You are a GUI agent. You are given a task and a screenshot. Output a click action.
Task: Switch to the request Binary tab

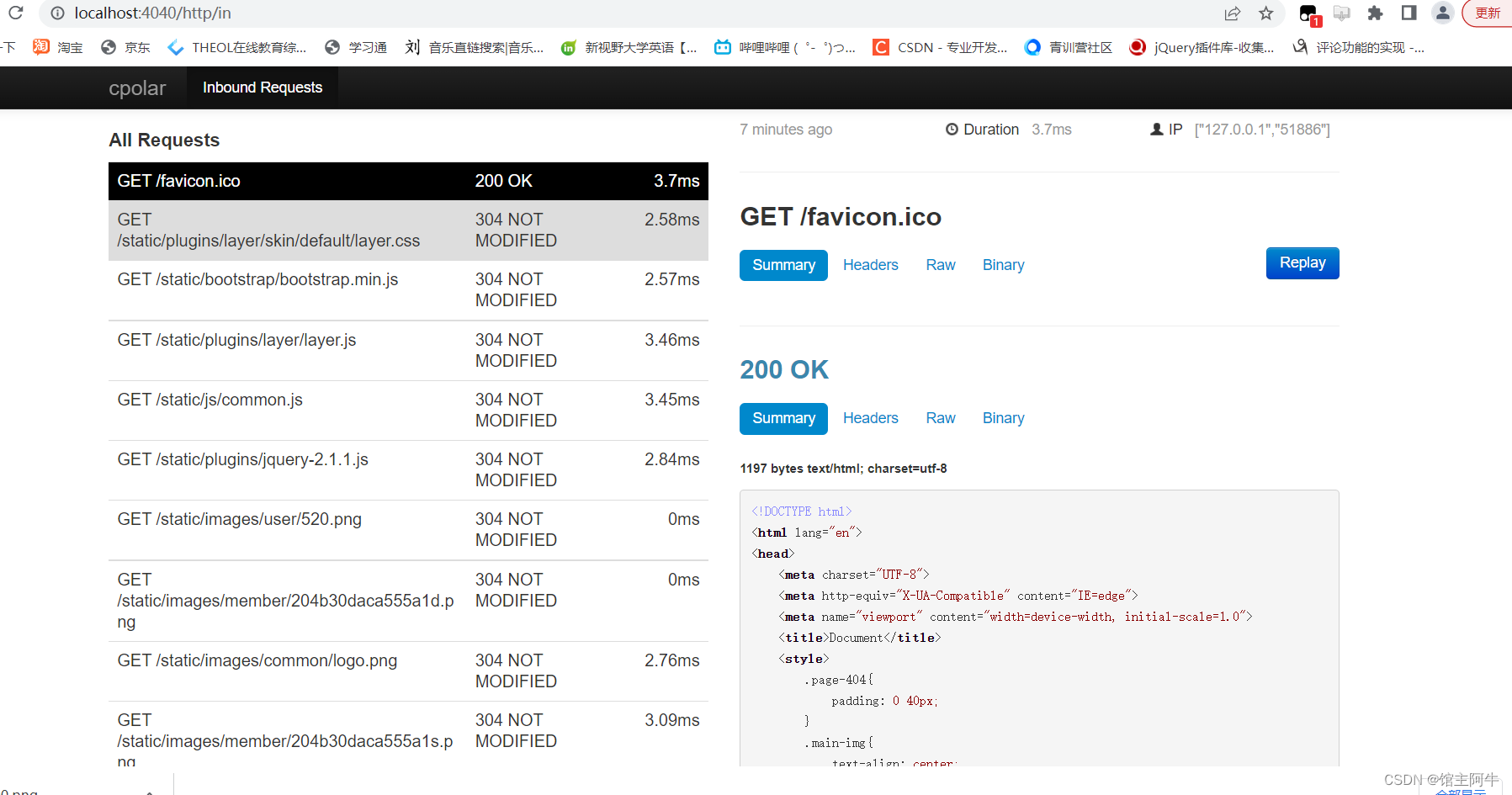click(x=1003, y=265)
